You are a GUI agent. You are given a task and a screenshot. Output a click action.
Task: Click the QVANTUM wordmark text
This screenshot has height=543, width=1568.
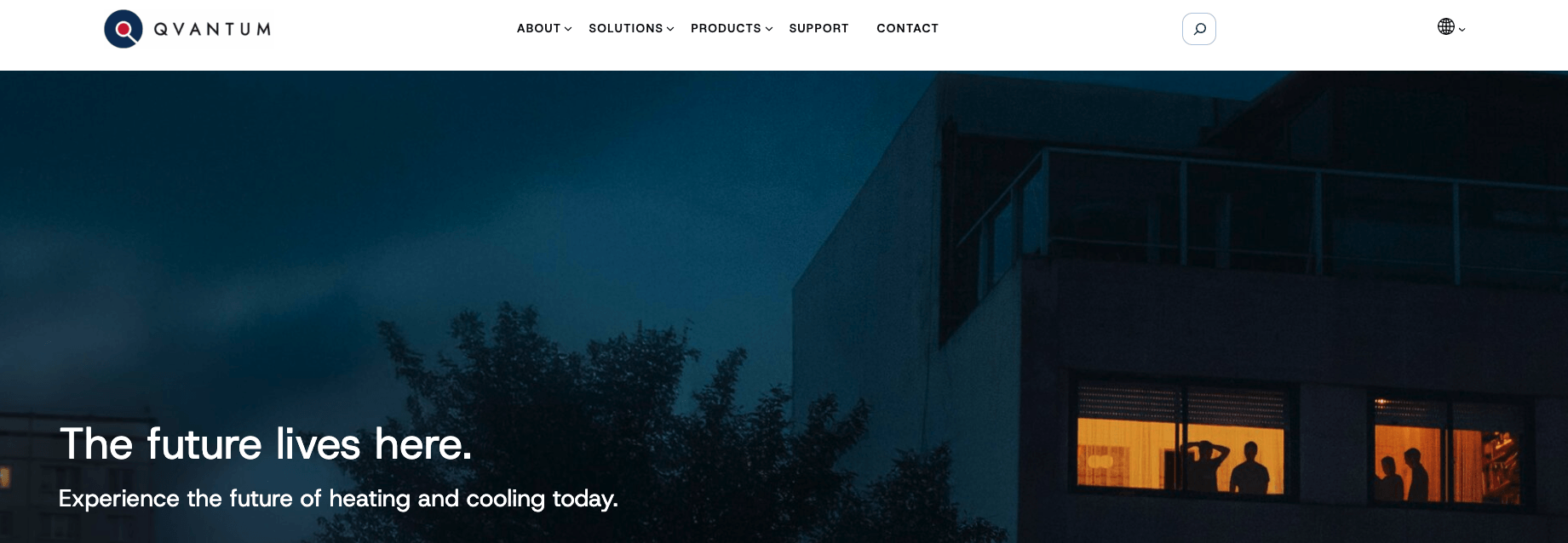[212, 29]
